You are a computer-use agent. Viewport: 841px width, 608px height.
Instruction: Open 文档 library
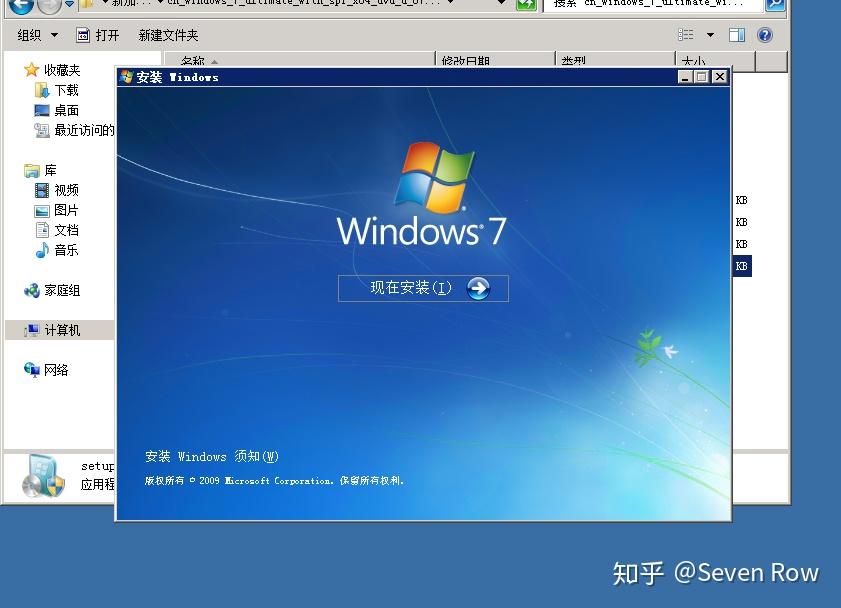click(67, 230)
